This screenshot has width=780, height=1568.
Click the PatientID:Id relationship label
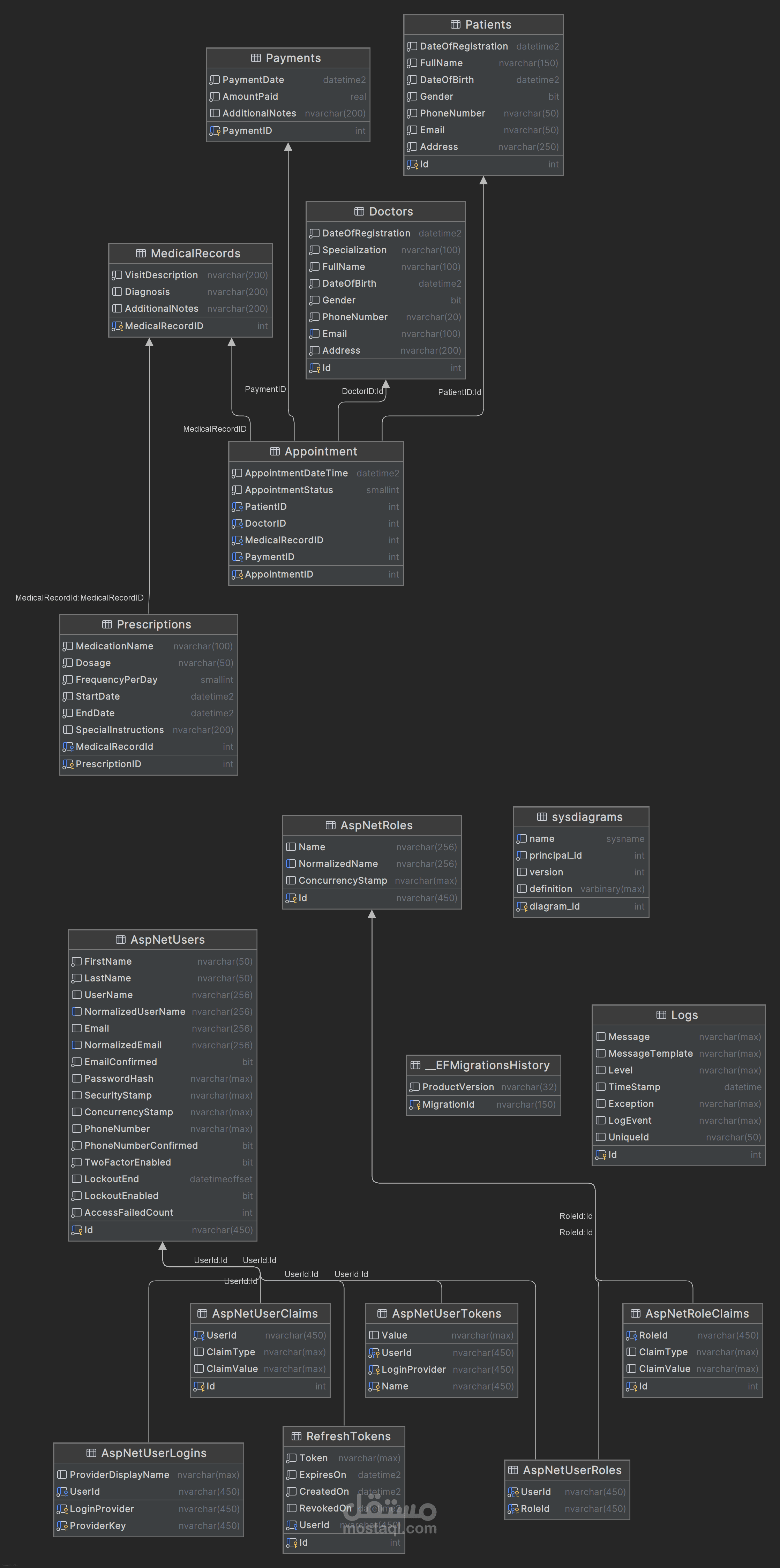pos(459,392)
